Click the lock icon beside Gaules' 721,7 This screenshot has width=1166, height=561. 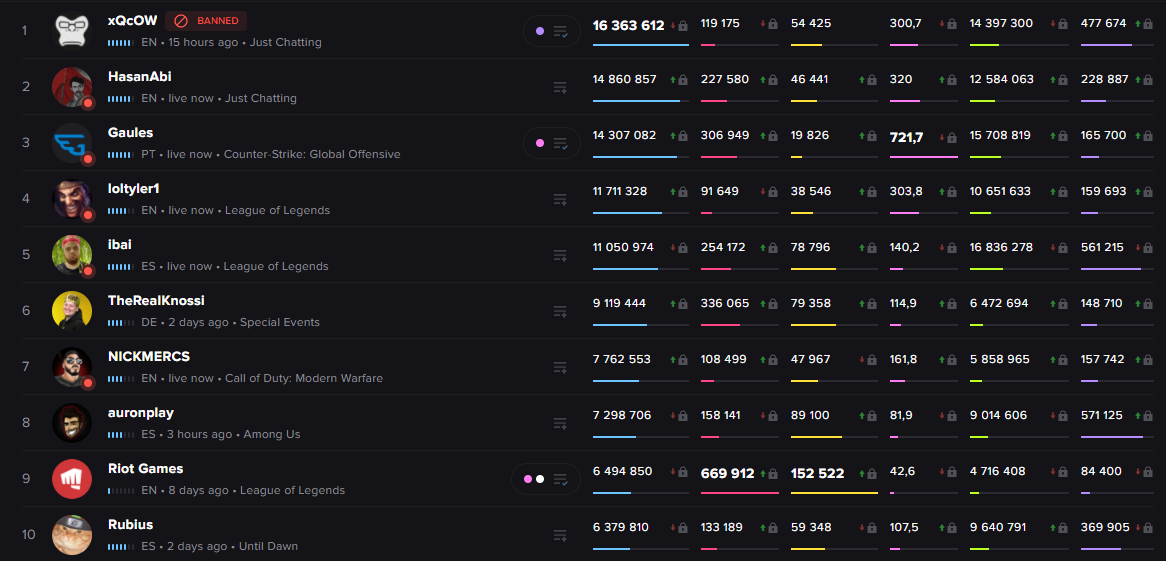point(953,137)
